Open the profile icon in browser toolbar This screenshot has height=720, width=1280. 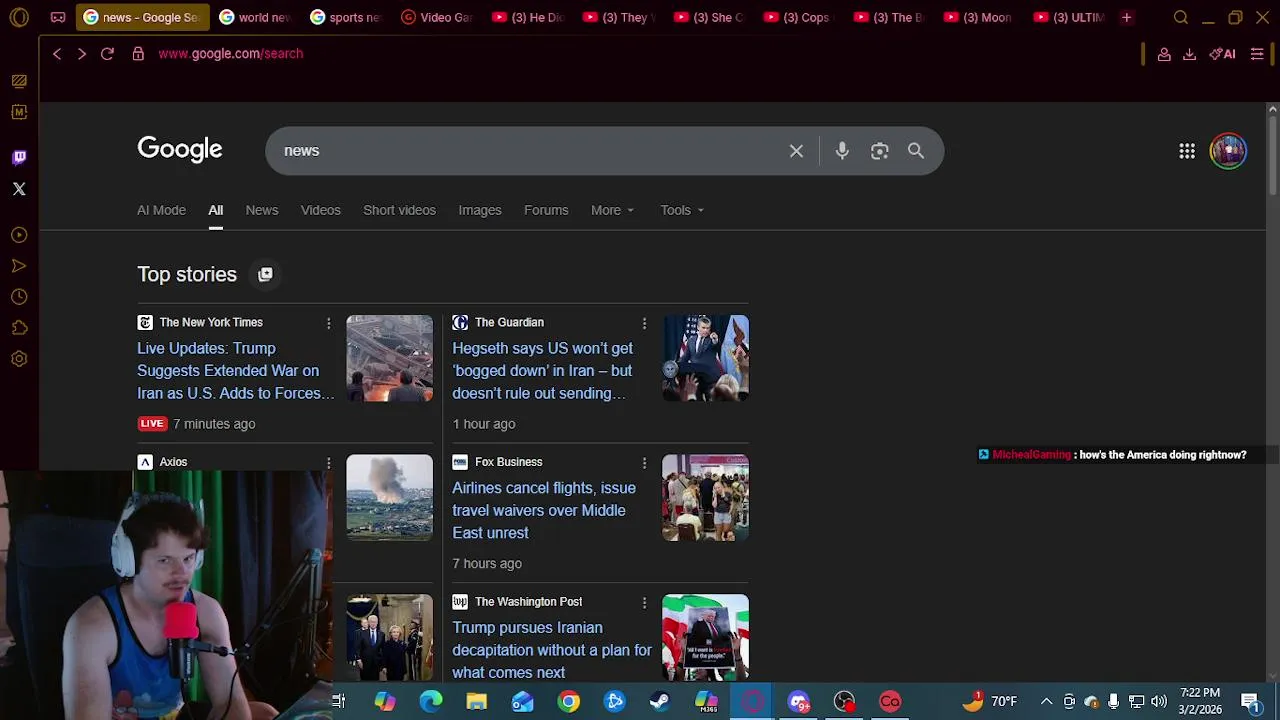(x=1164, y=54)
